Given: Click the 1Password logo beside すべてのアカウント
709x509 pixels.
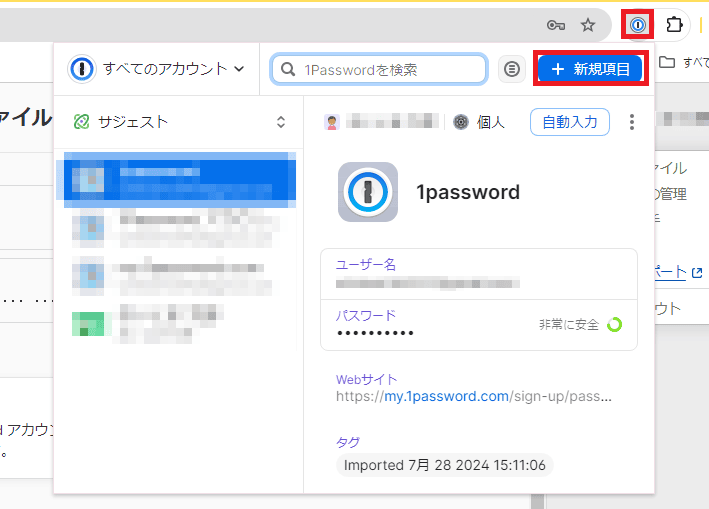Looking at the screenshot, I should [82, 69].
